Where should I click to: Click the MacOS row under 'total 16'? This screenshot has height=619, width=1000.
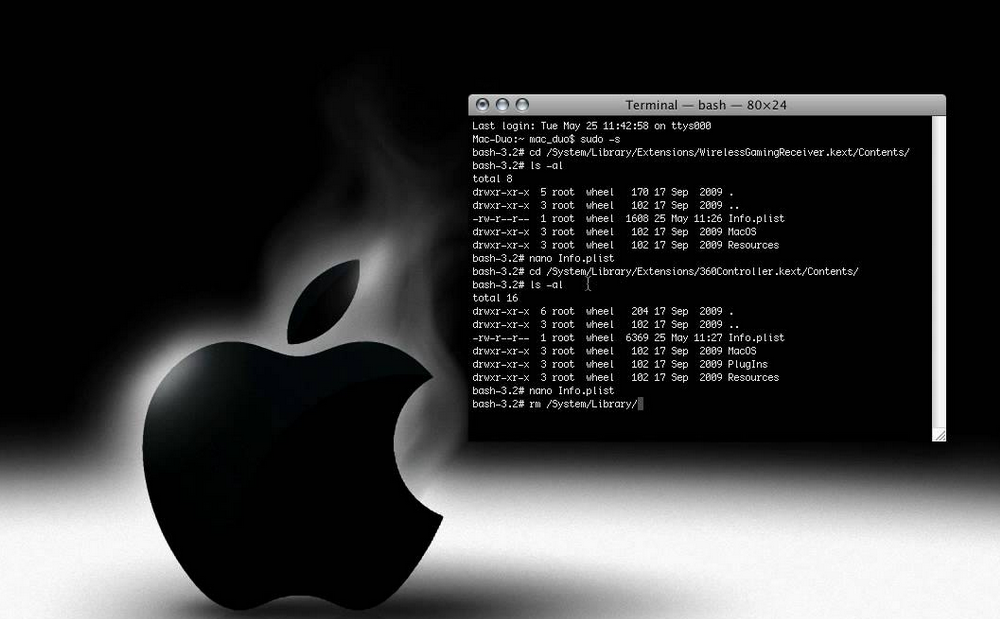point(614,351)
